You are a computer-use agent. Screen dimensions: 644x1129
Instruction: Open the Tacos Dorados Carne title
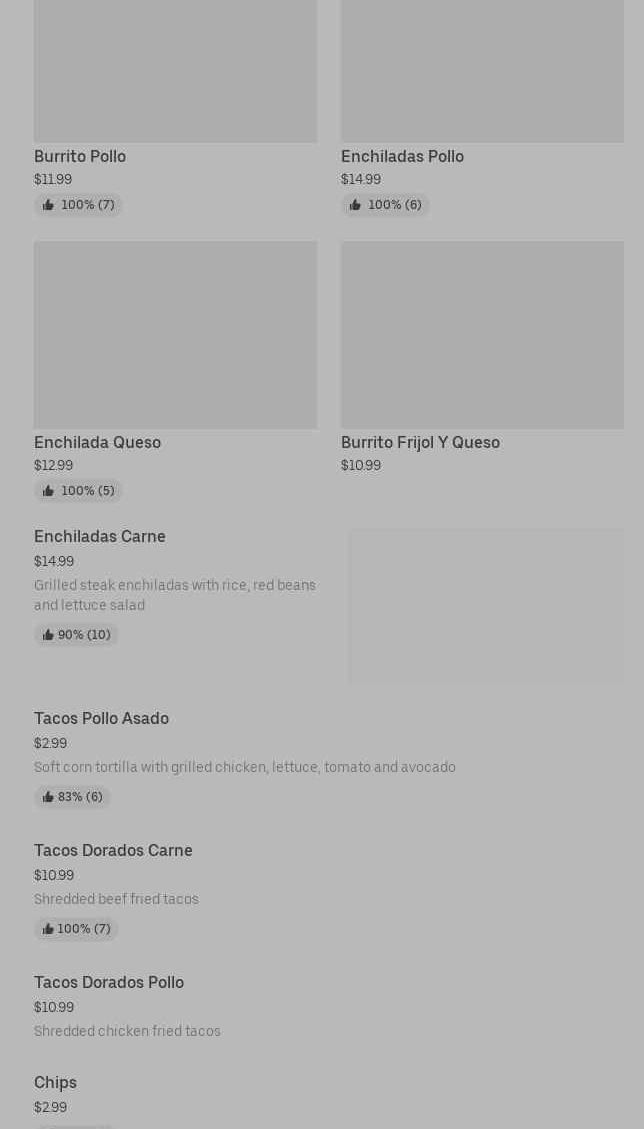113,851
